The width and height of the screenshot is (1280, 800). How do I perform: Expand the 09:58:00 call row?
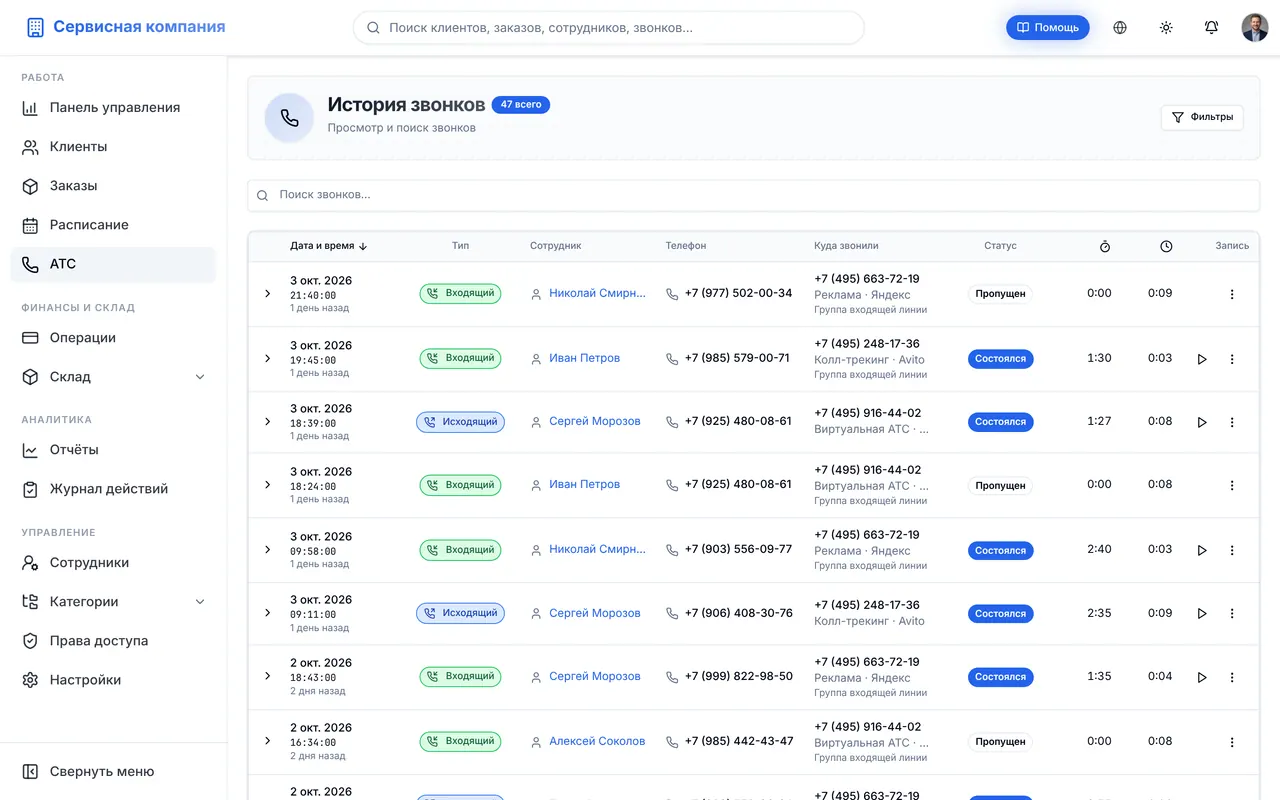[x=267, y=549]
